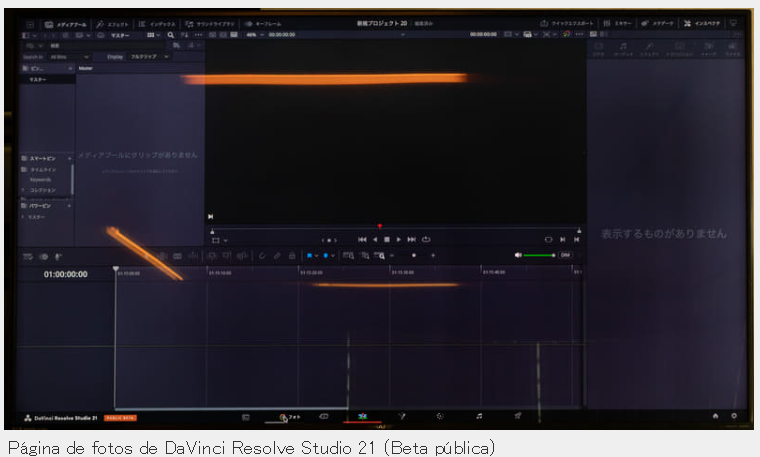The width and height of the screenshot is (760, 457).
Task: Toggle the Metadata (メタデータ) panel
Action: (x=657, y=23)
